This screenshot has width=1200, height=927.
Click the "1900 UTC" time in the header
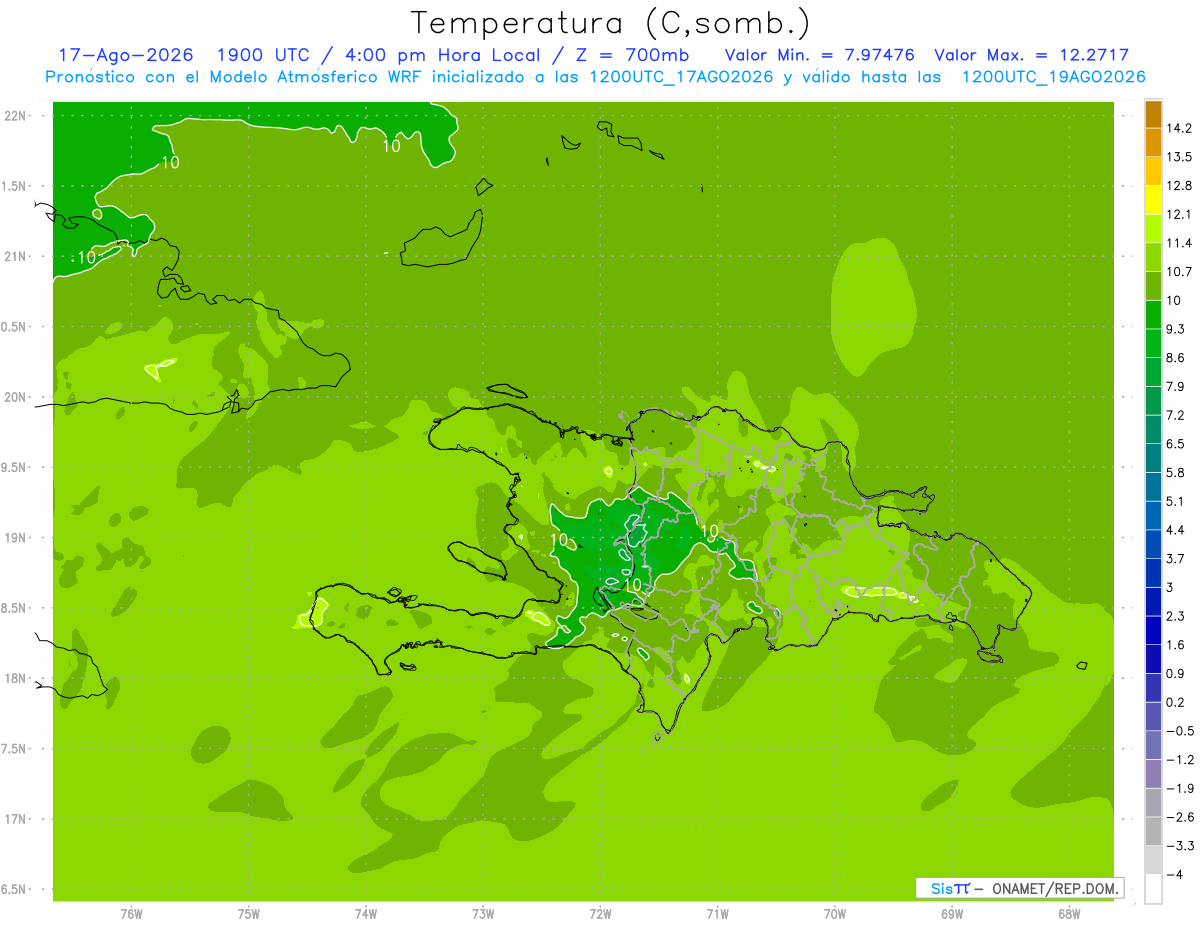[262, 55]
